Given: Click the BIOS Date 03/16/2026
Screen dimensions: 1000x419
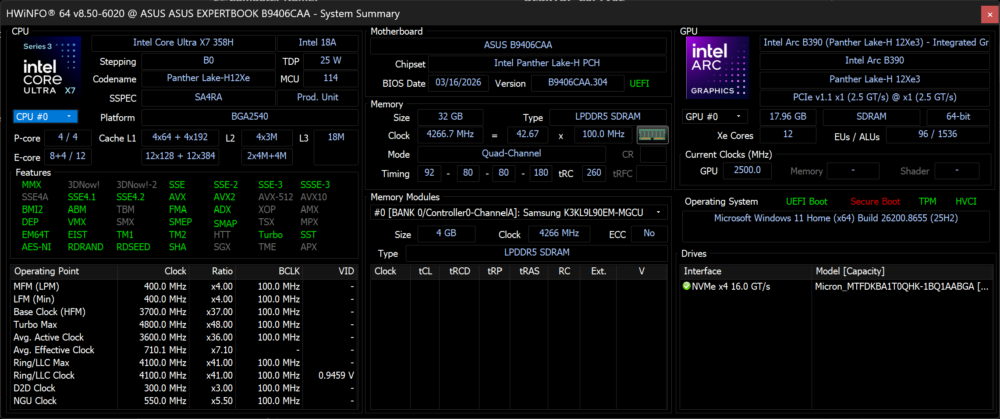Looking at the screenshot, I should click(x=459, y=84).
